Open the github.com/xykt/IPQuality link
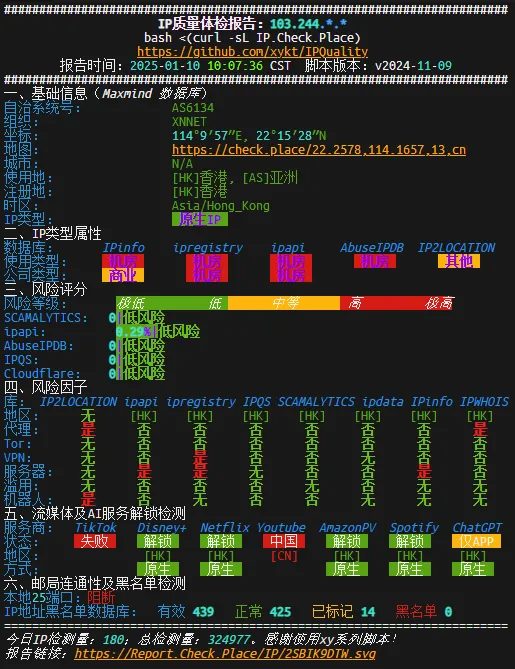The width and height of the screenshot is (515, 669). (x=252, y=52)
